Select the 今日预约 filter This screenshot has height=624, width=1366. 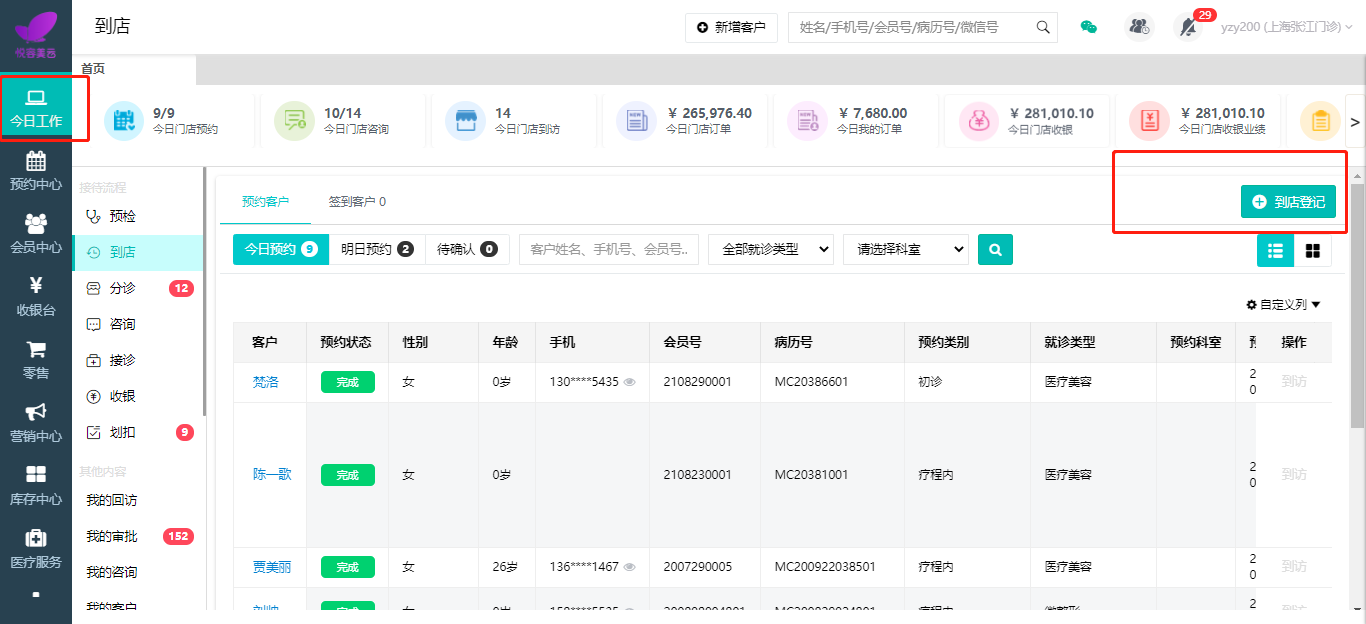(281, 249)
